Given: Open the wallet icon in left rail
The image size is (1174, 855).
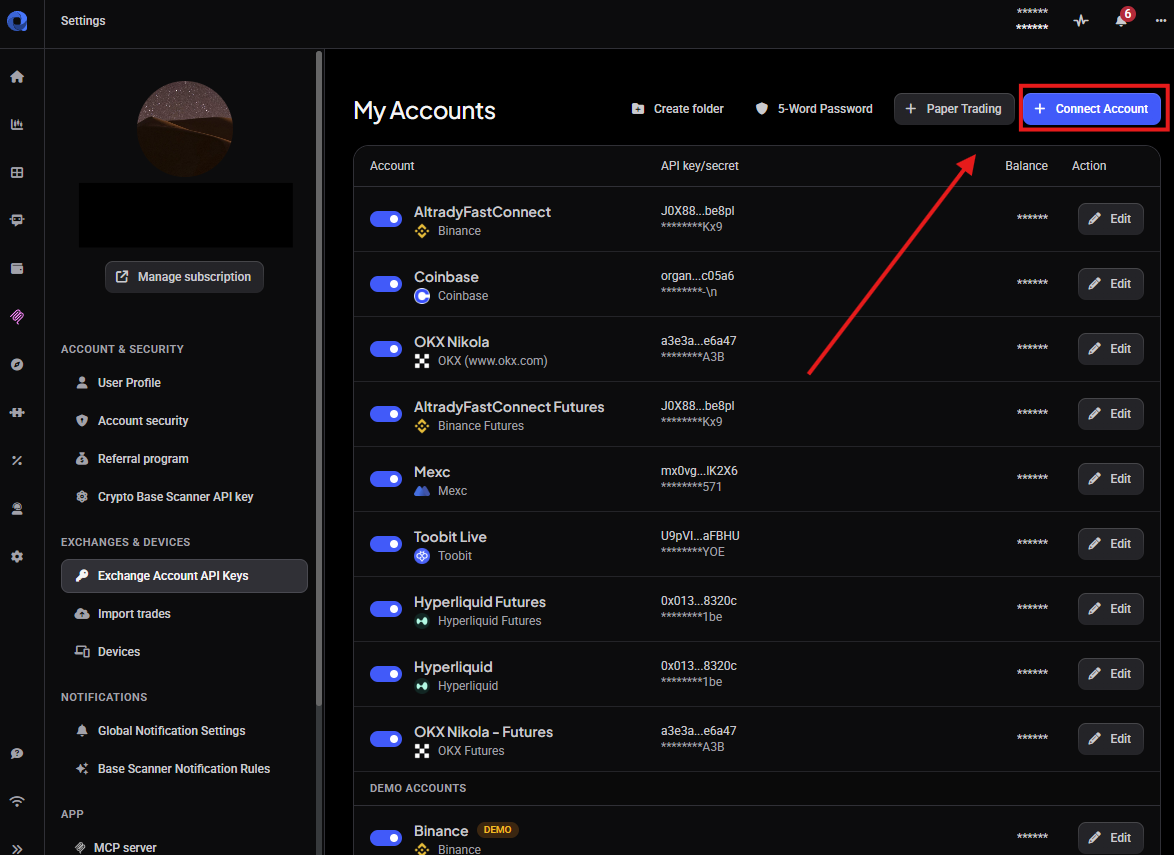Looking at the screenshot, I should (17, 269).
